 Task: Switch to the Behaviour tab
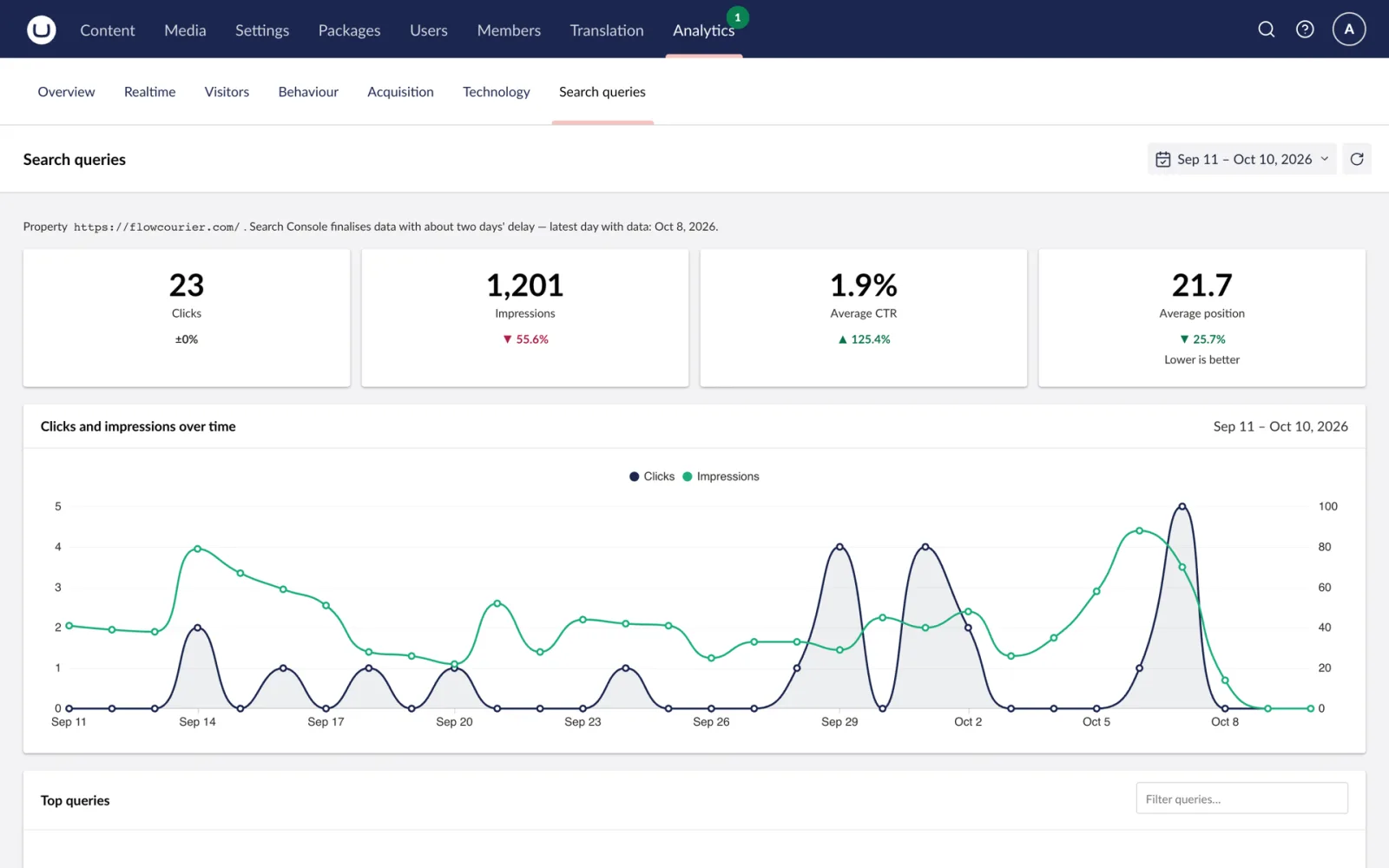(308, 92)
